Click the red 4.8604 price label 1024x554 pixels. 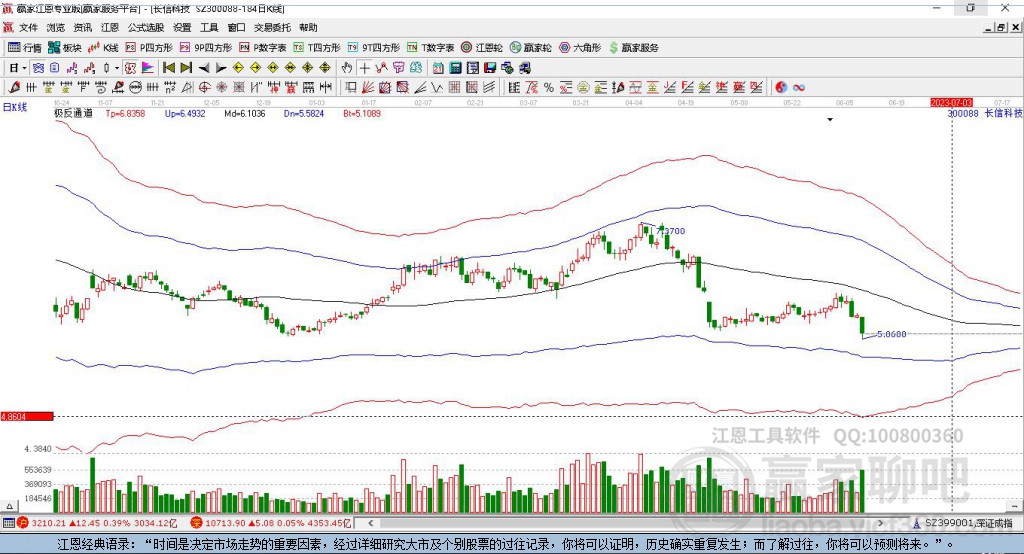(26, 416)
